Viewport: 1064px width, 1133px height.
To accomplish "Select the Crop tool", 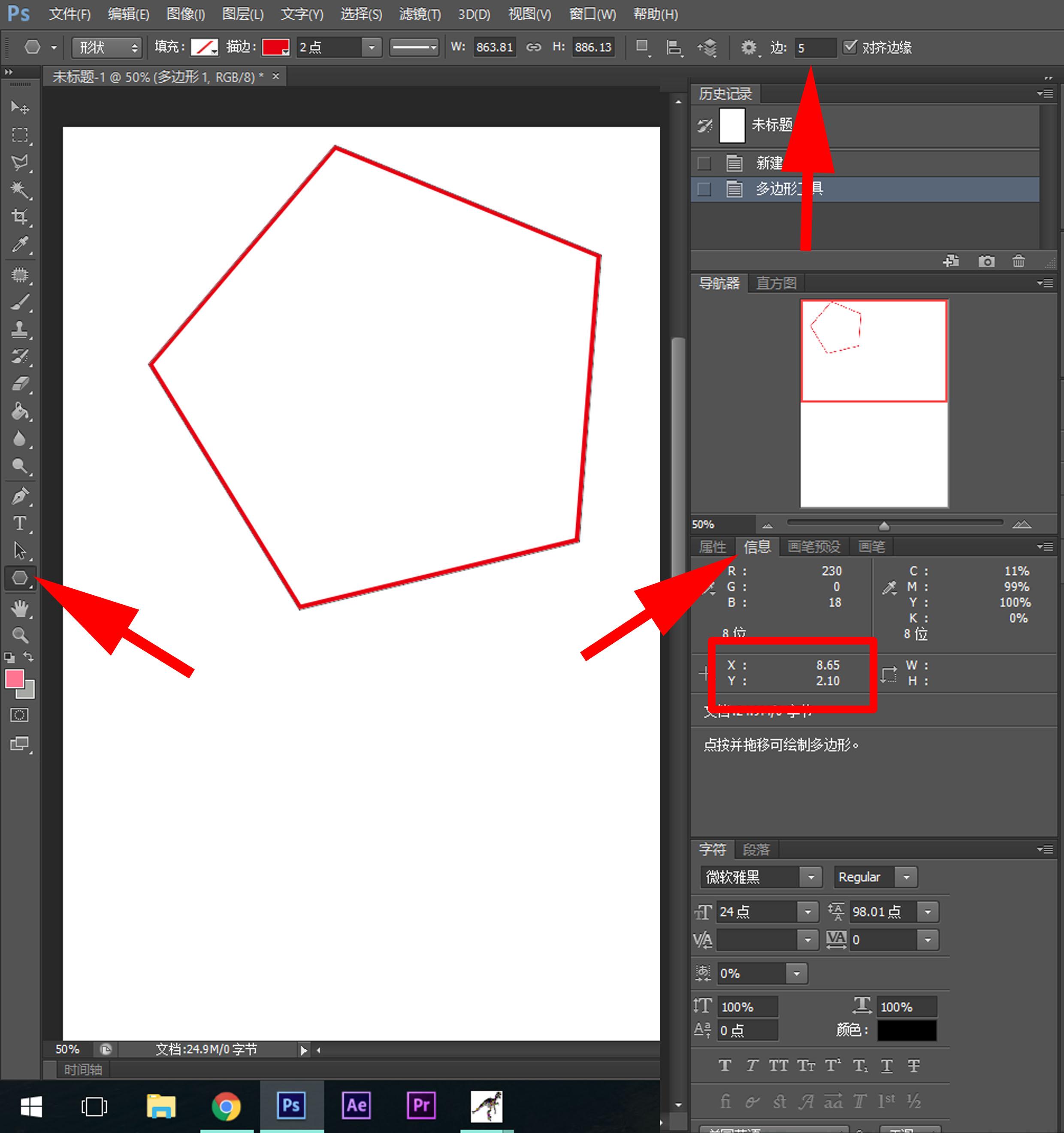I will point(20,217).
